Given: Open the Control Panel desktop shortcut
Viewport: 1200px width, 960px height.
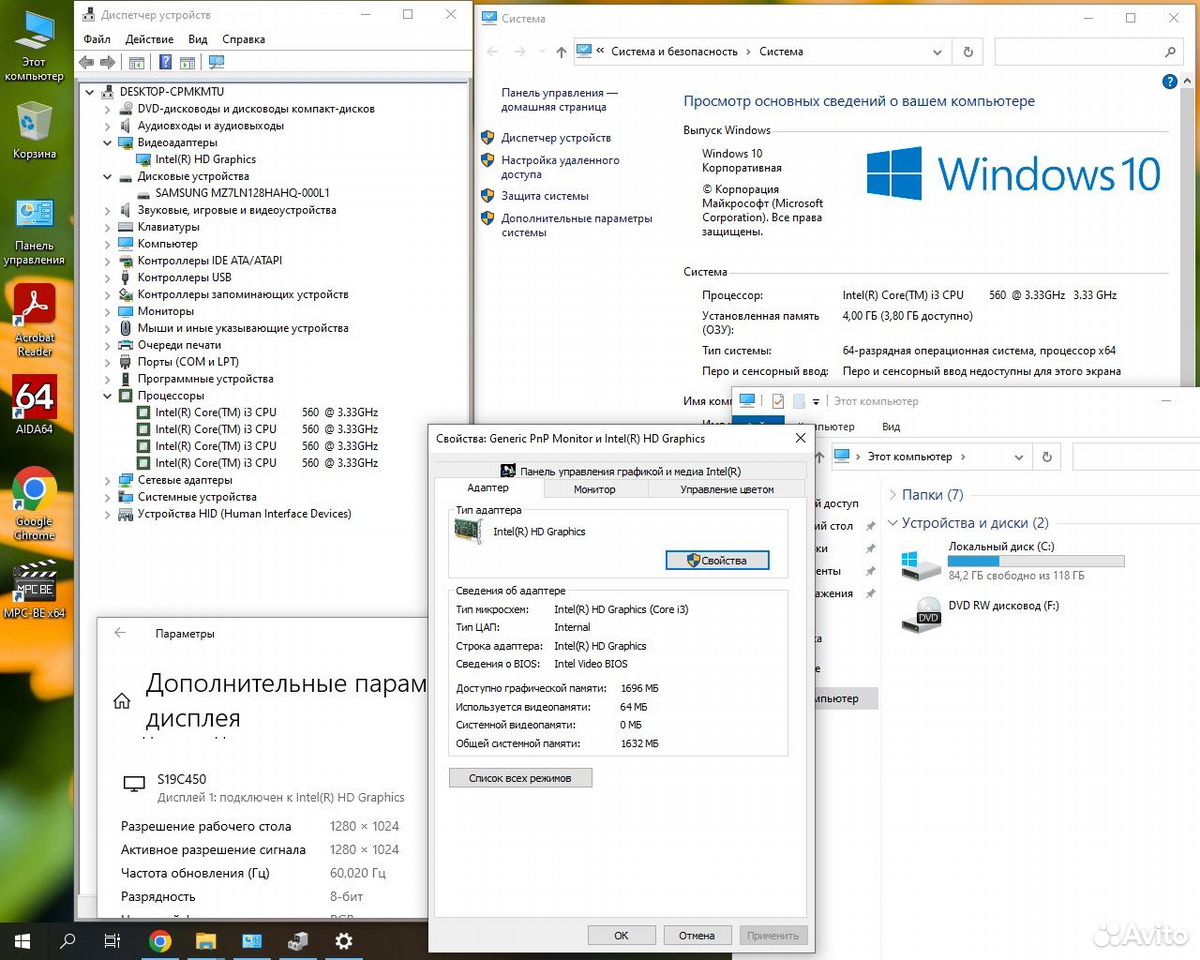Looking at the screenshot, I should [34, 230].
